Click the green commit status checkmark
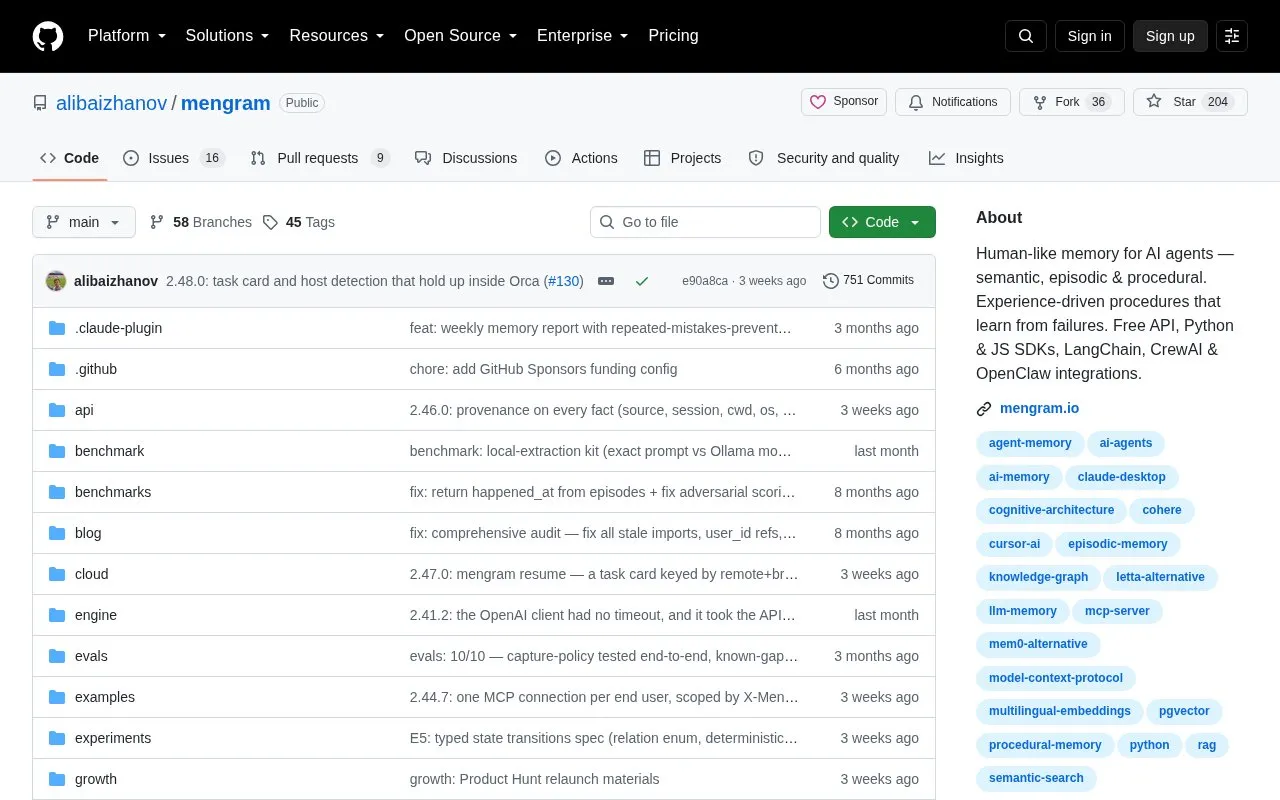 tap(642, 281)
